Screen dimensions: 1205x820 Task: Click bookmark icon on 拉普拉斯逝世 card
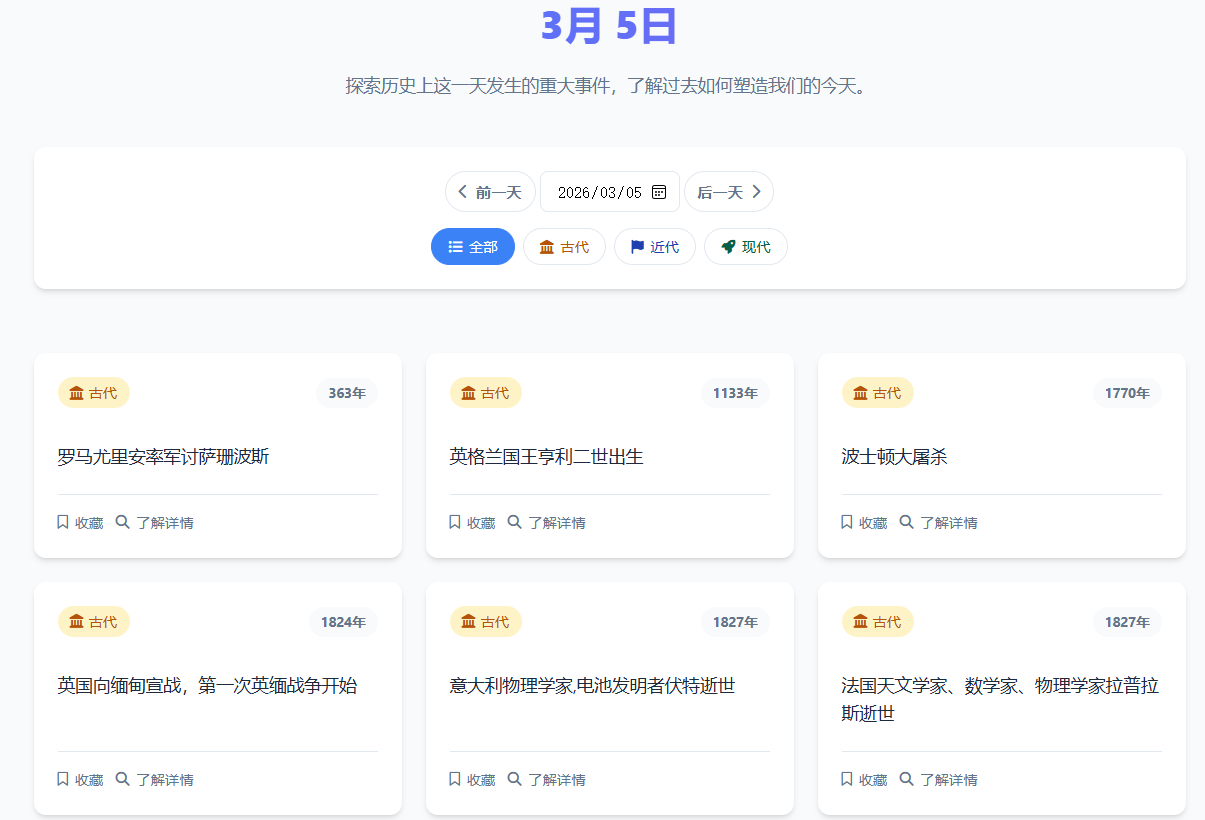[x=847, y=779]
